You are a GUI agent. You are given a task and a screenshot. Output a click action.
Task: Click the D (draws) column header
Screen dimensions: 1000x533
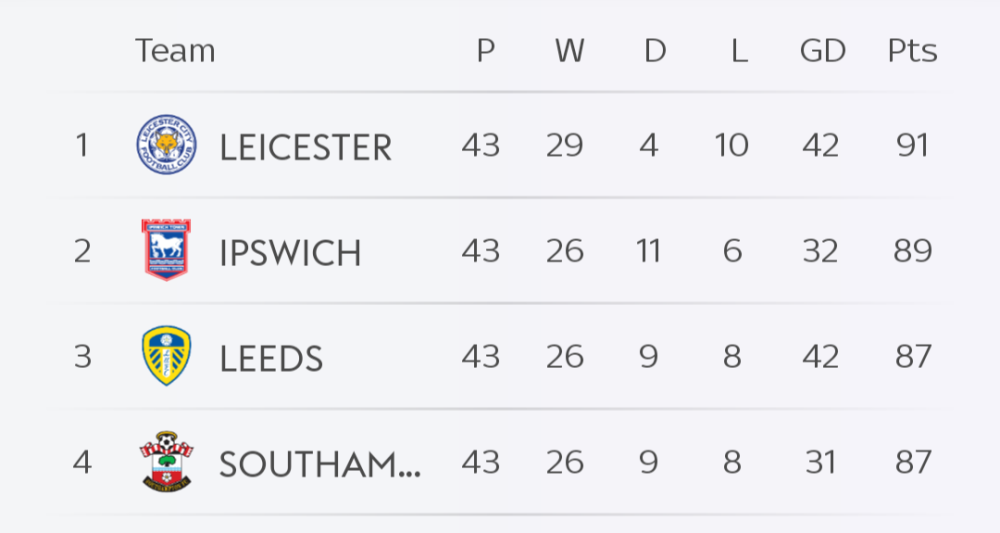click(x=654, y=51)
